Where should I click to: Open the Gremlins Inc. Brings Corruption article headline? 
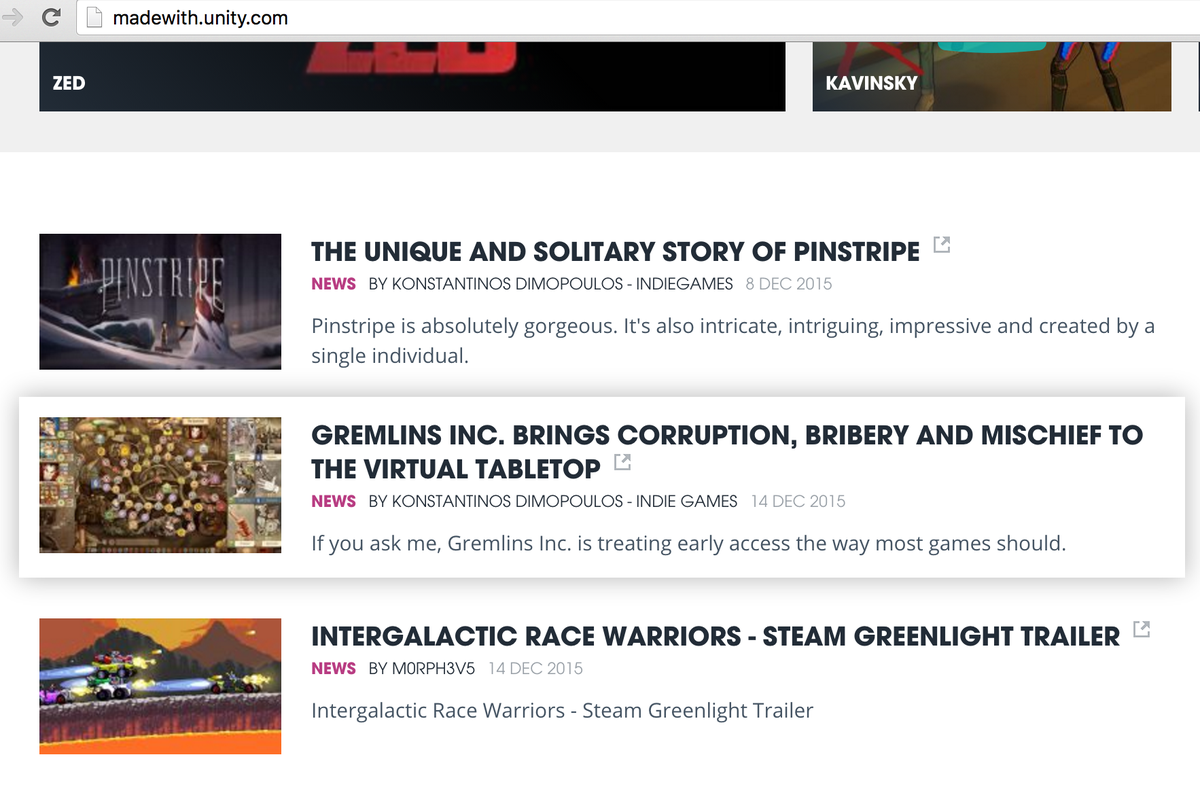[x=727, y=452]
